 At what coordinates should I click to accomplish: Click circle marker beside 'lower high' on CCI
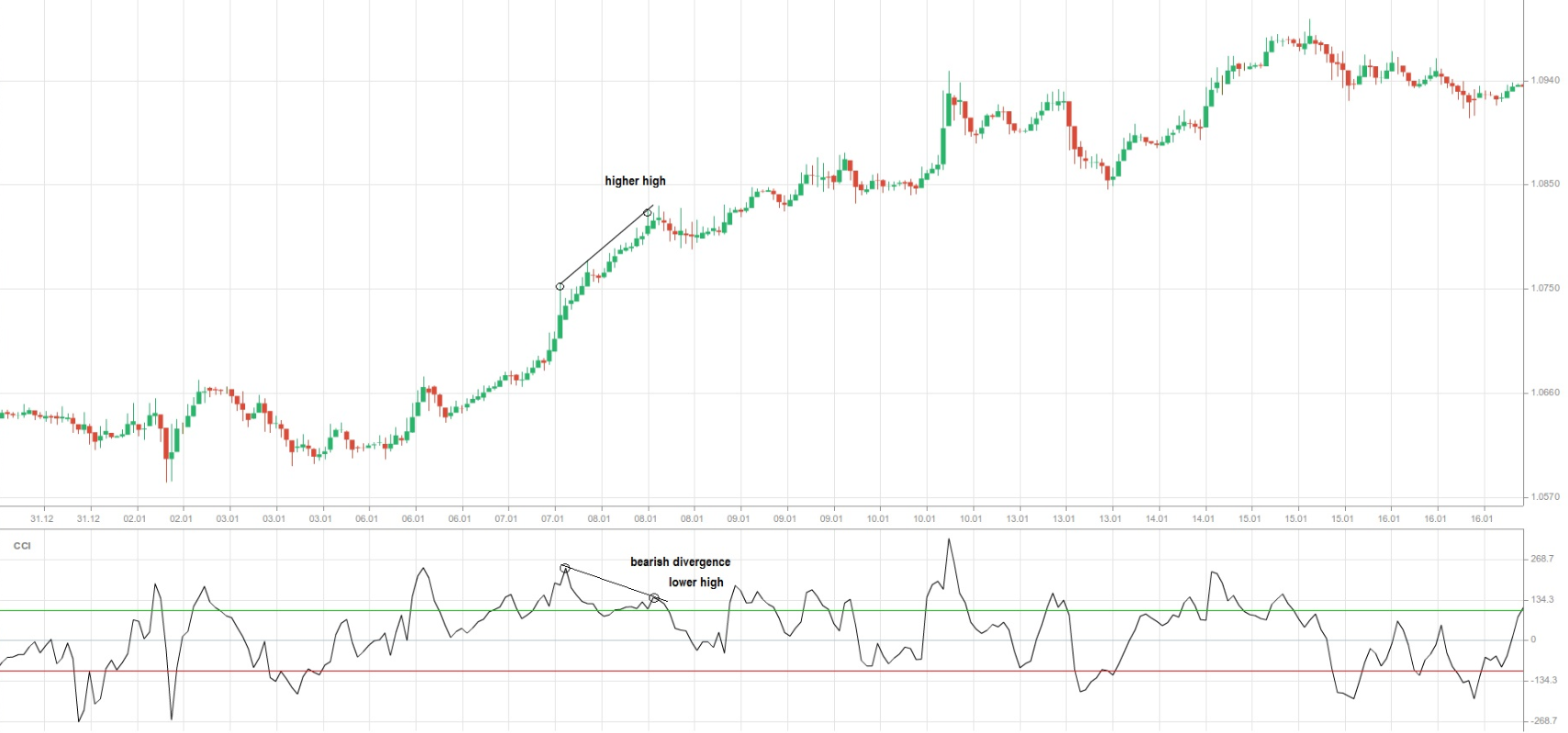pos(654,598)
